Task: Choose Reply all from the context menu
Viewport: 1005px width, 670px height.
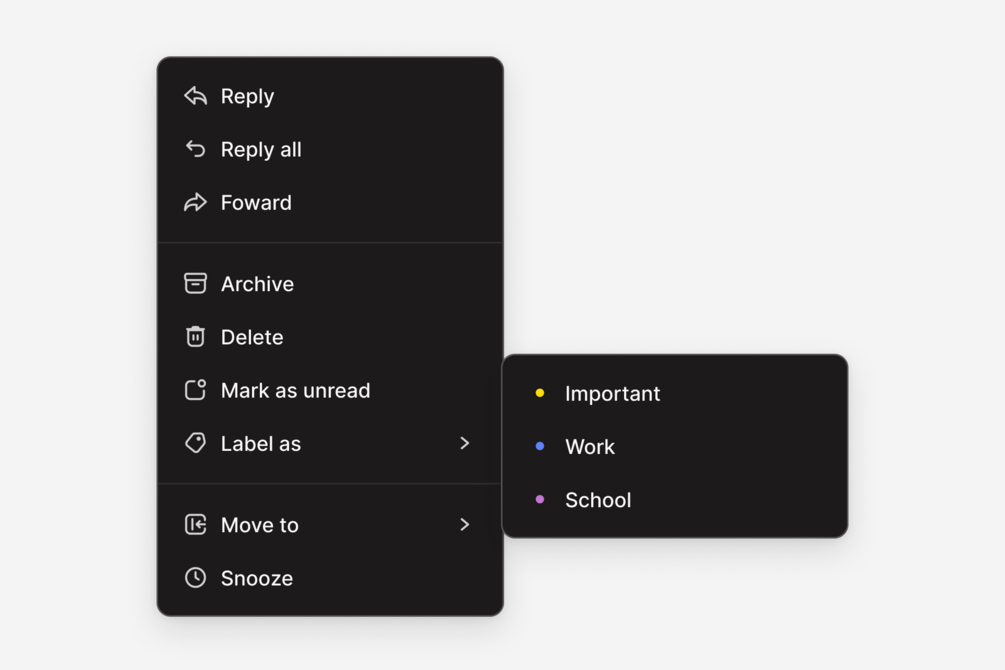Action: [261, 150]
